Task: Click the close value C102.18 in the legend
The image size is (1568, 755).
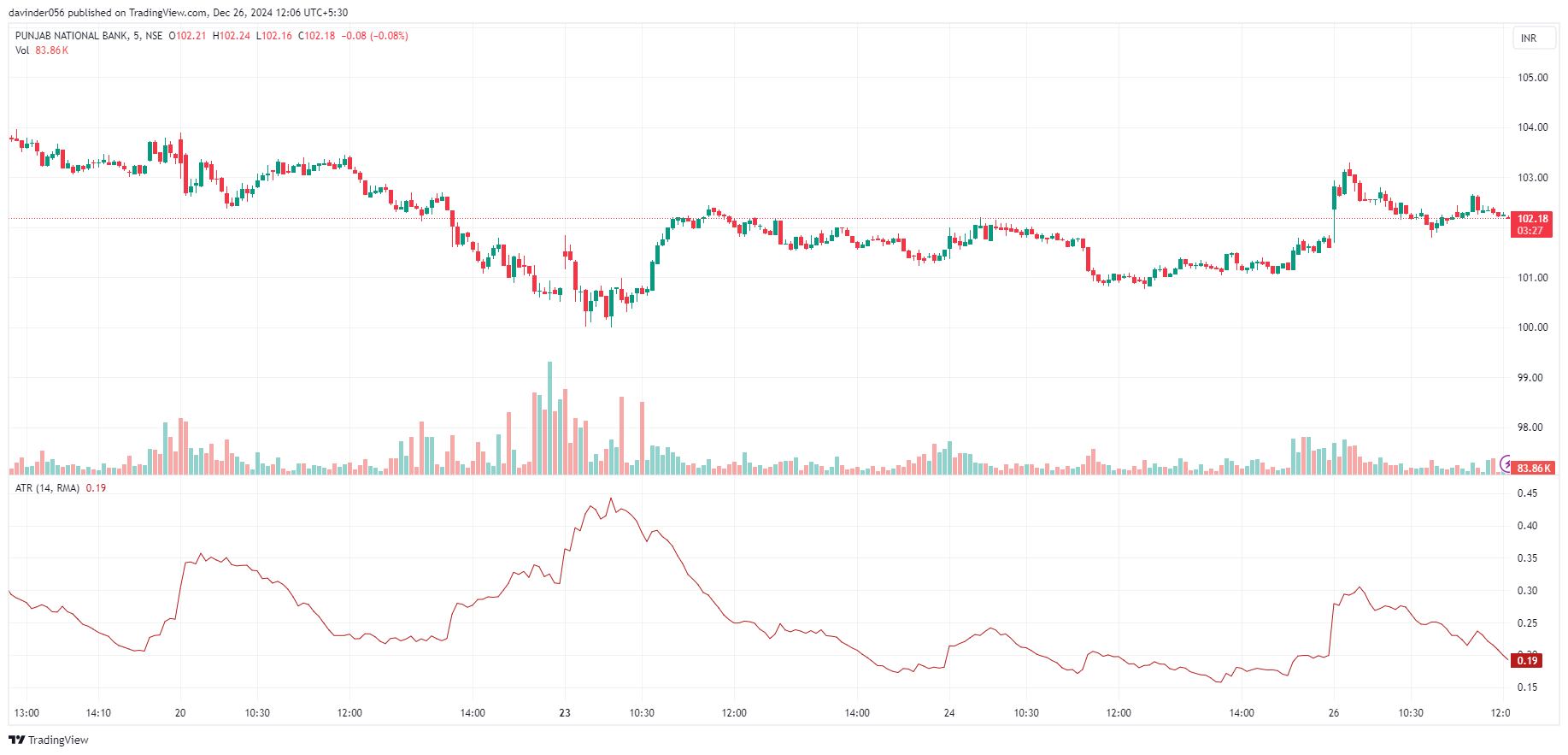Action: (317, 36)
